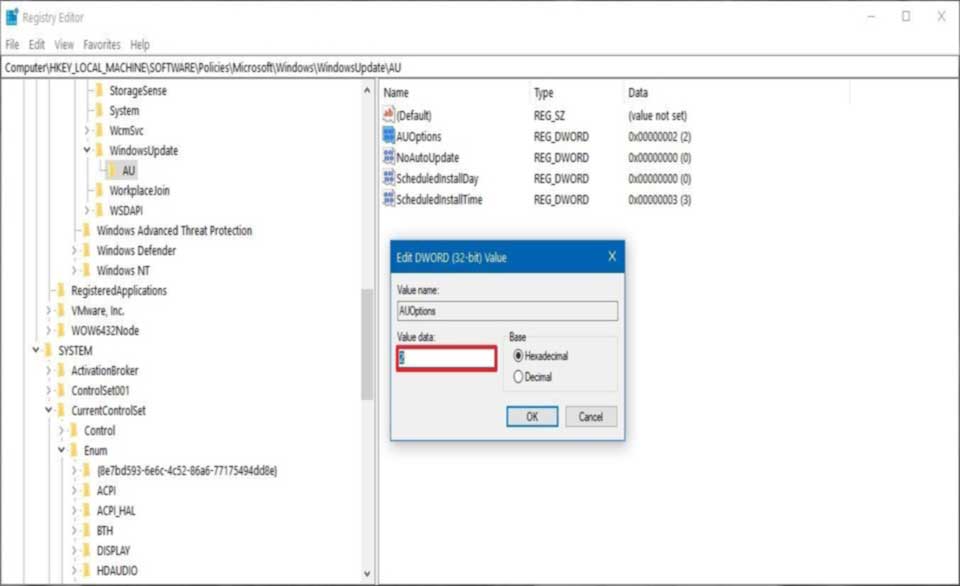
Task: Expand the DISPLAY tree node
Action: click(x=74, y=550)
